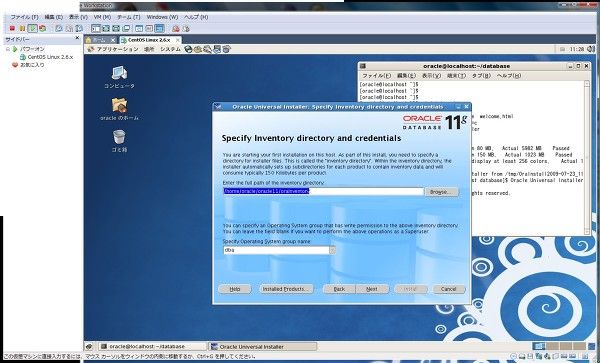Open the 表示 (V) menu in VMware

[x=78, y=17]
